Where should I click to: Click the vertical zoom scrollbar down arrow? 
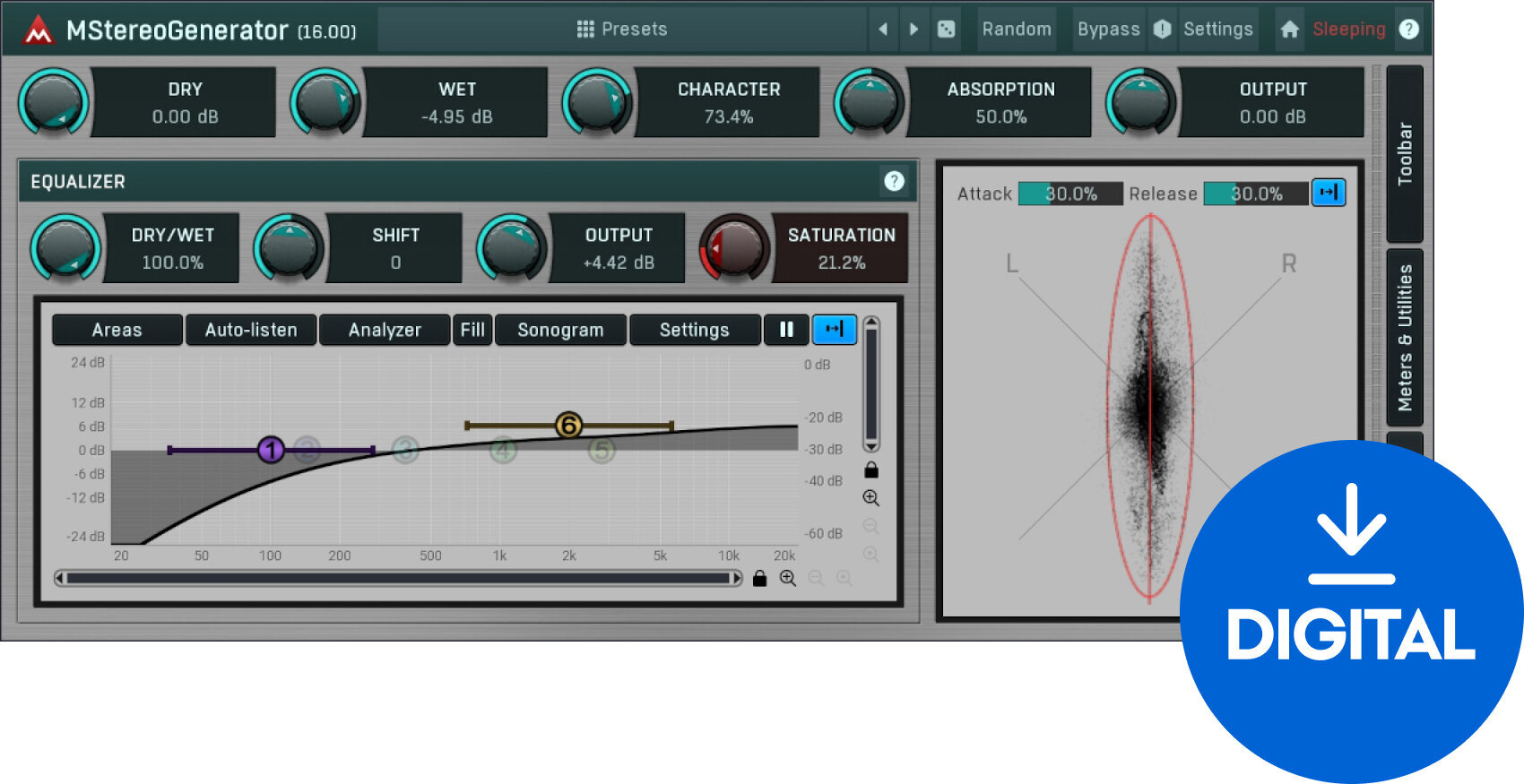870,445
